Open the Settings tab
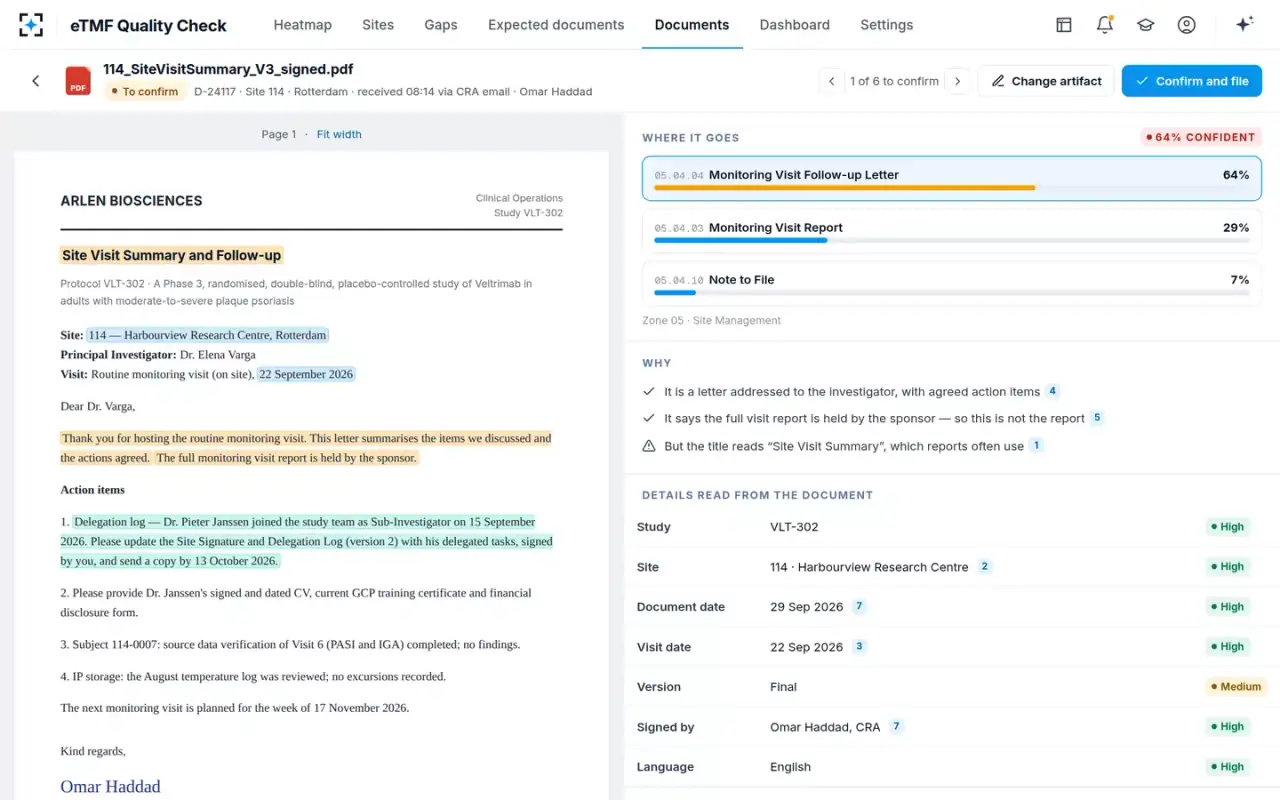Image resolution: width=1280 pixels, height=800 pixels. [x=886, y=25]
